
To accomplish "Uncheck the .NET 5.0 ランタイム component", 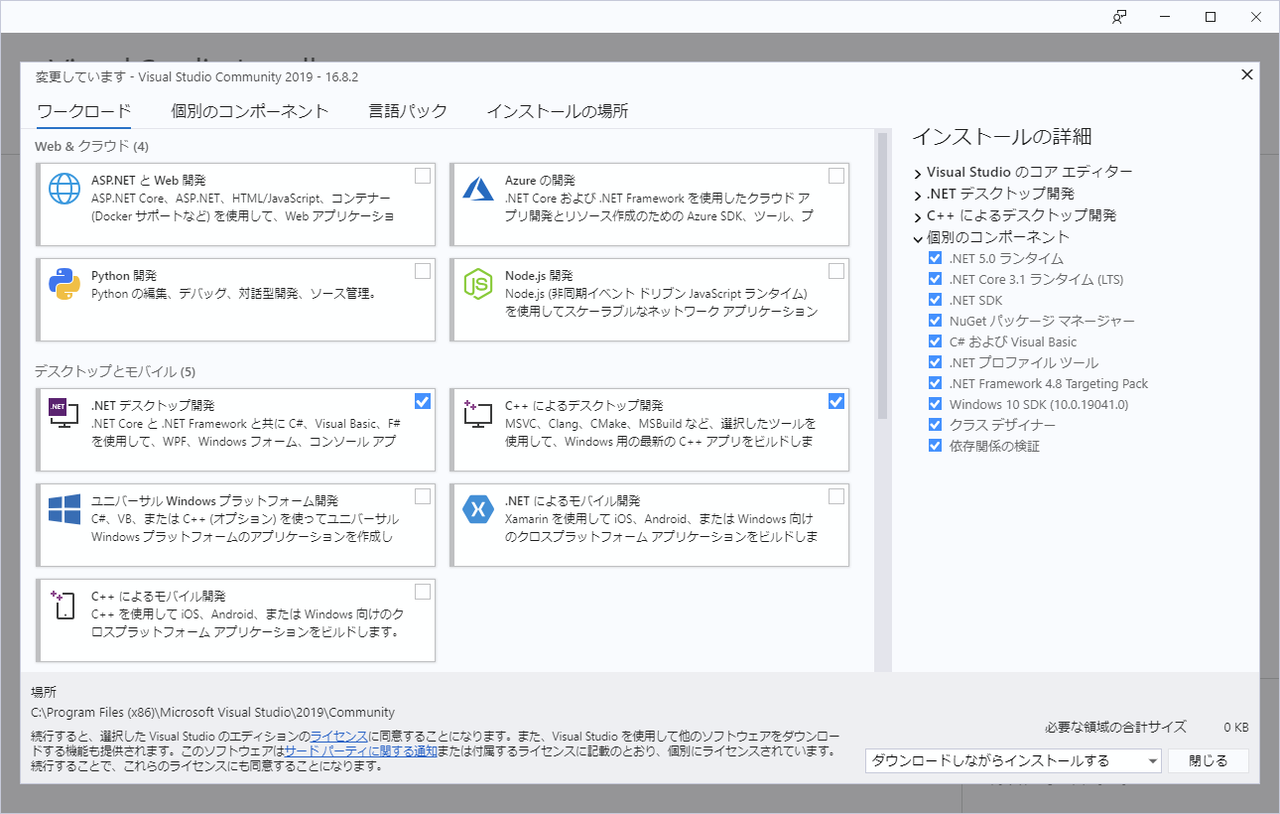I will [x=935, y=258].
